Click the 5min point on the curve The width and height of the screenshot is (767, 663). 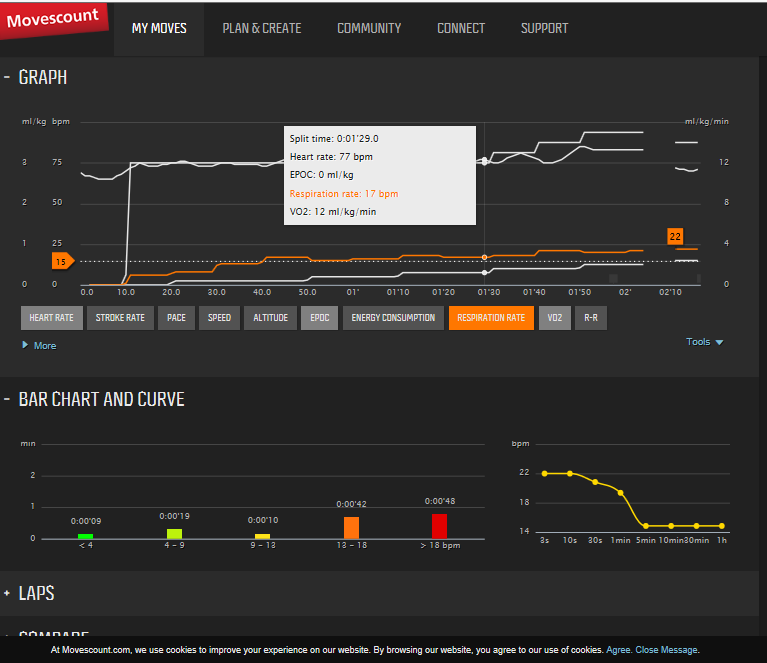[646, 526]
